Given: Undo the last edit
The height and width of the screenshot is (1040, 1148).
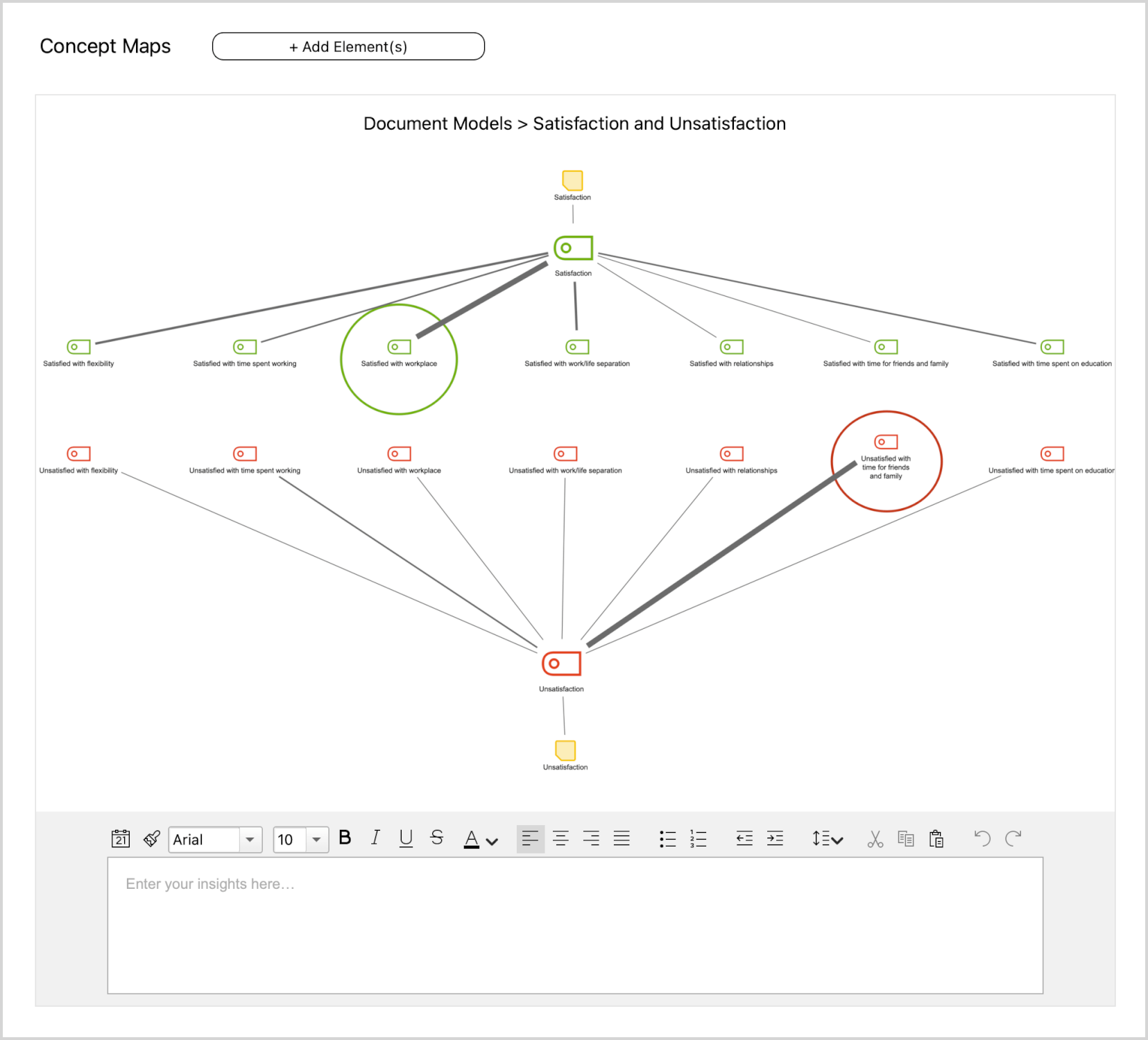Looking at the screenshot, I should [x=982, y=838].
